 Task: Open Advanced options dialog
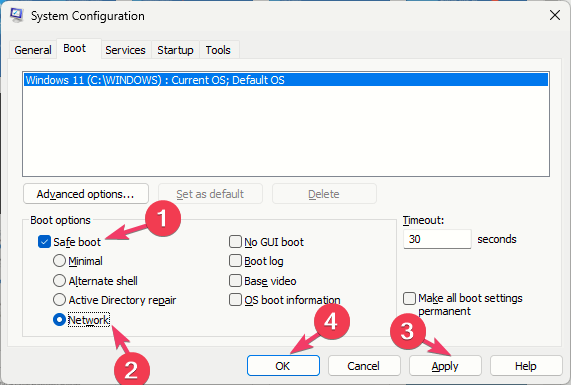(x=86, y=194)
